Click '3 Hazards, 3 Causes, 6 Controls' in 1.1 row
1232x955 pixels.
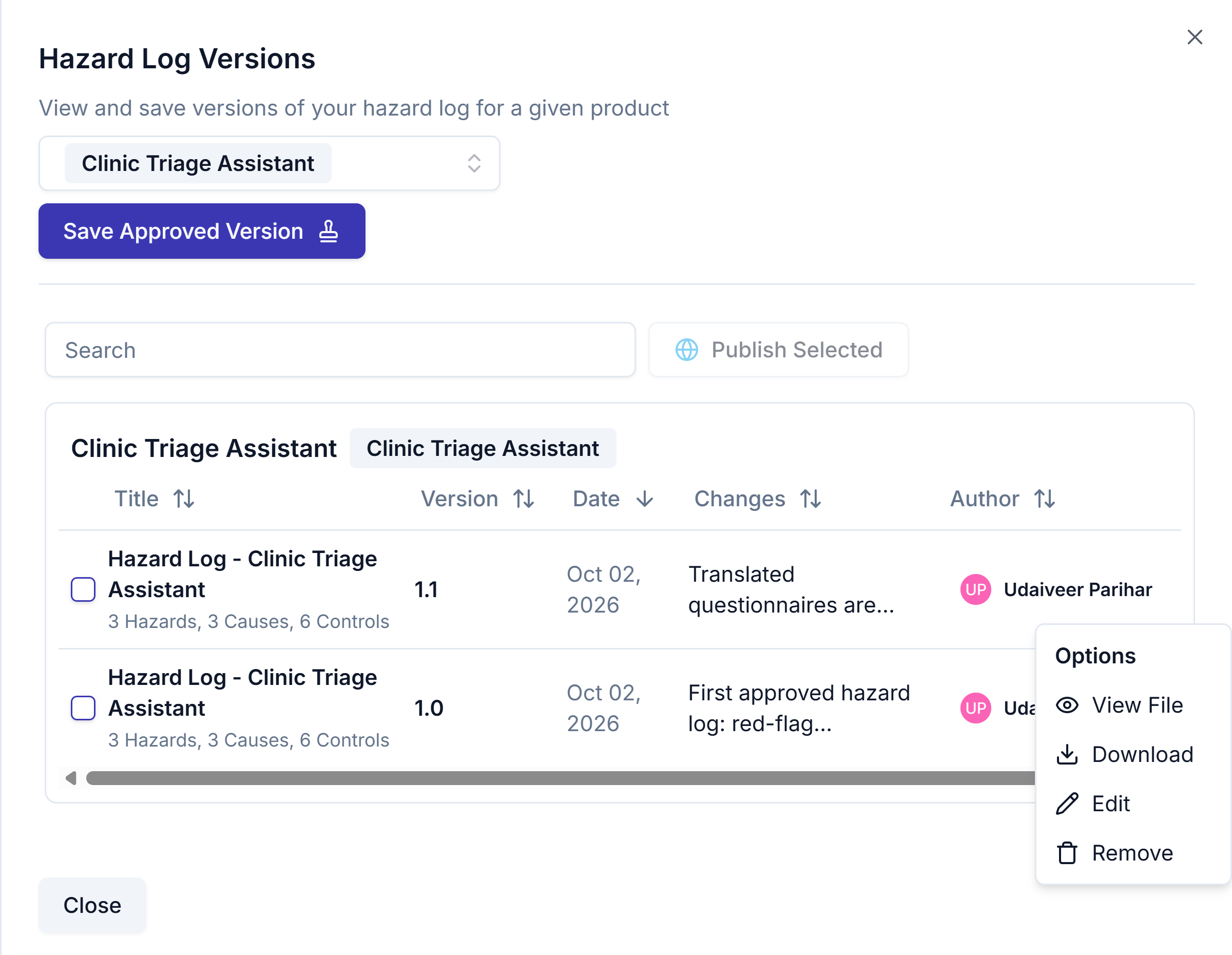tap(248, 621)
